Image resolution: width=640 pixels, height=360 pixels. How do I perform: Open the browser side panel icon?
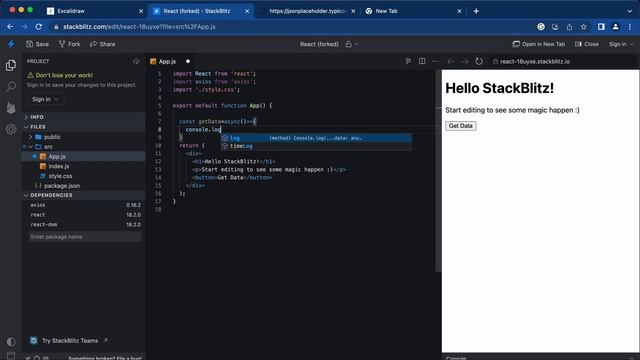click(601, 27)
